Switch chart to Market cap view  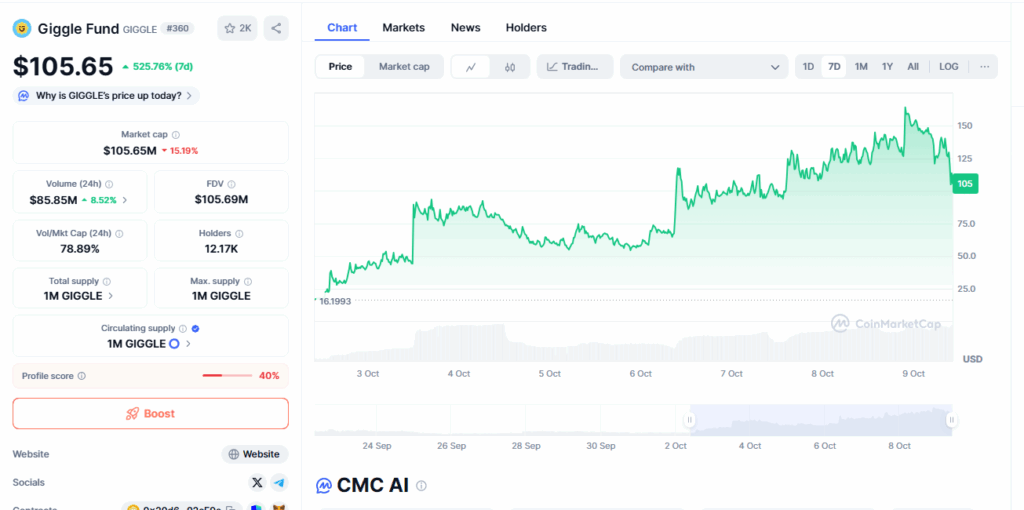(x=404, y=67)
